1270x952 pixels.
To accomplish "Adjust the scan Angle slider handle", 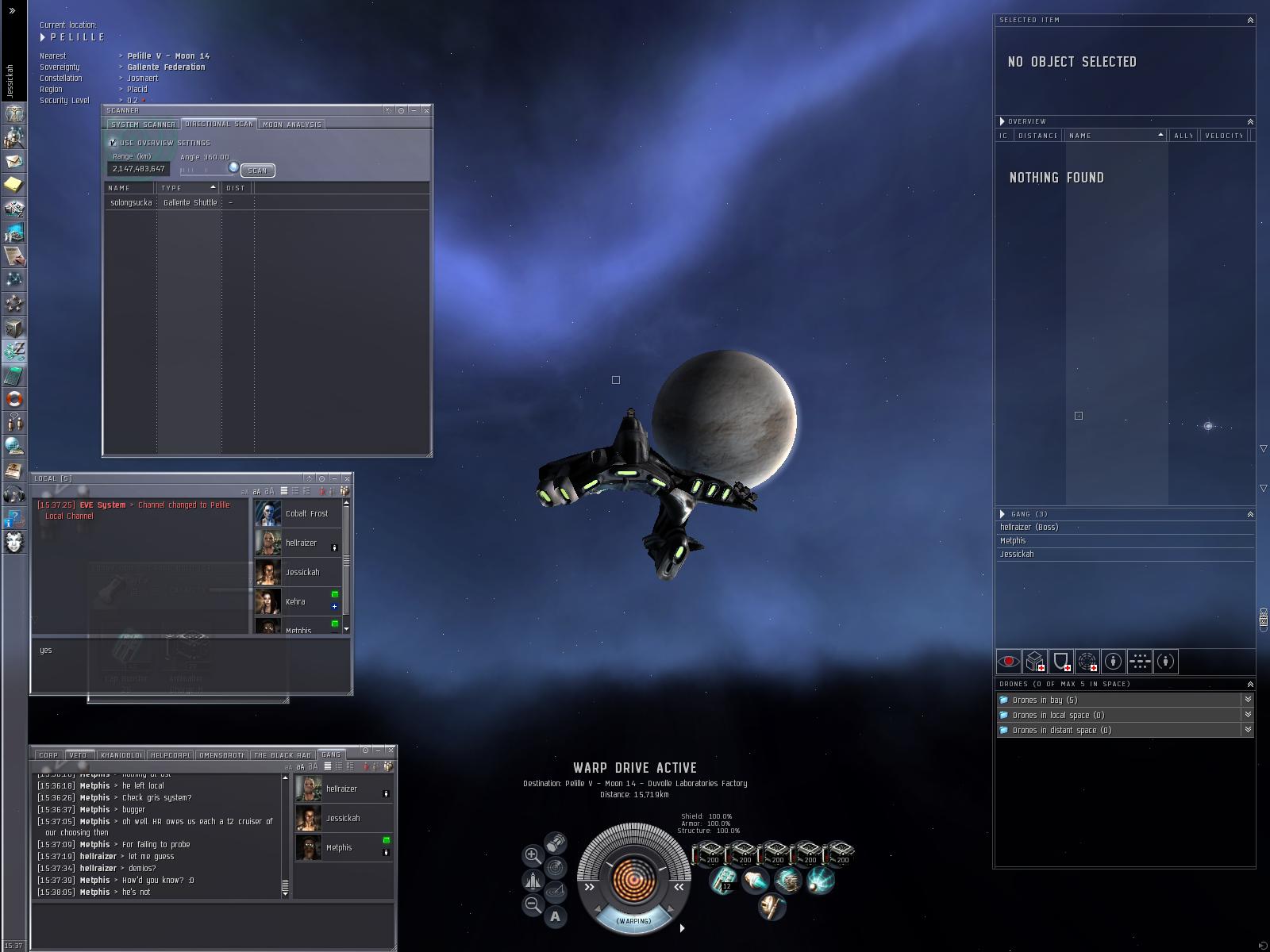I will 233,167.
